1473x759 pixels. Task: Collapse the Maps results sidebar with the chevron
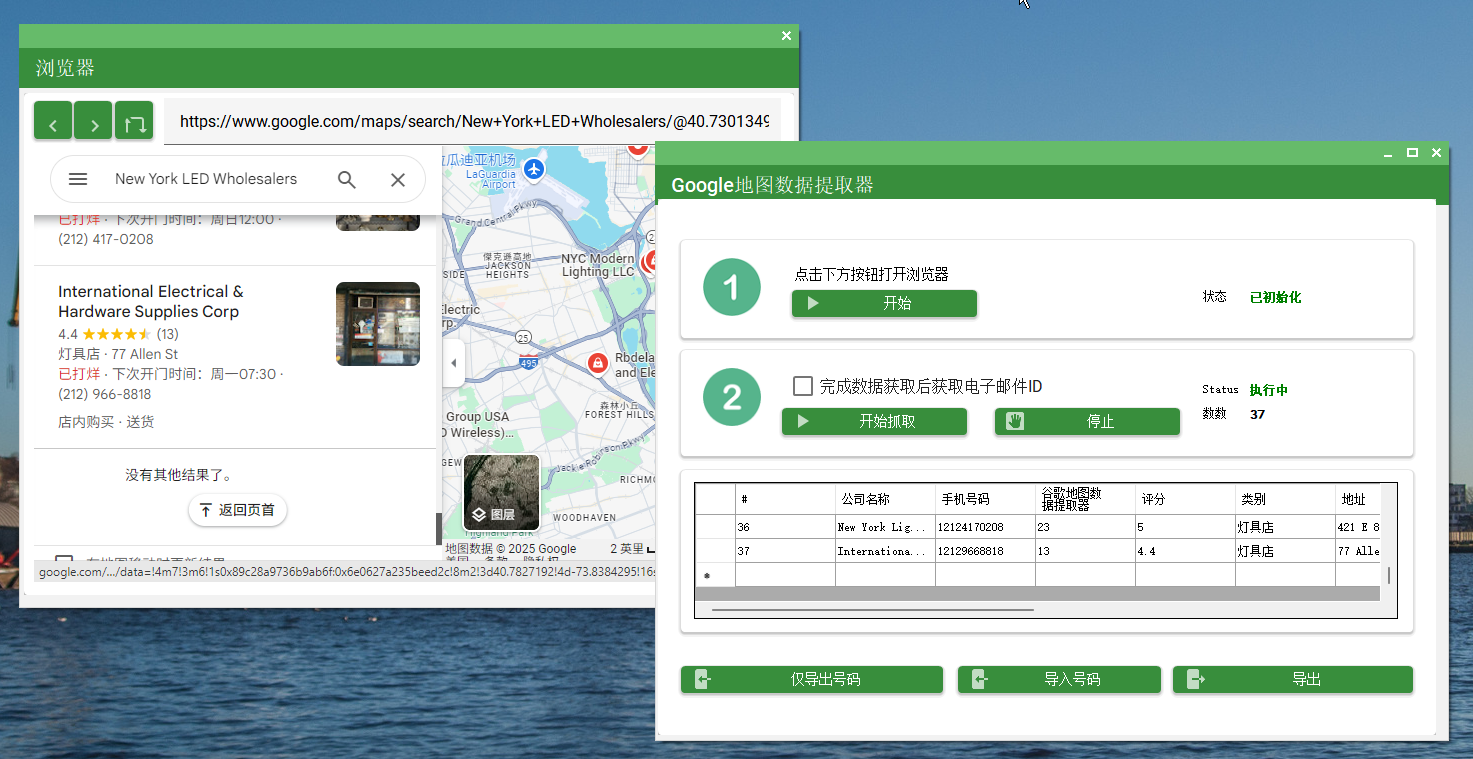tap(454, 362)
